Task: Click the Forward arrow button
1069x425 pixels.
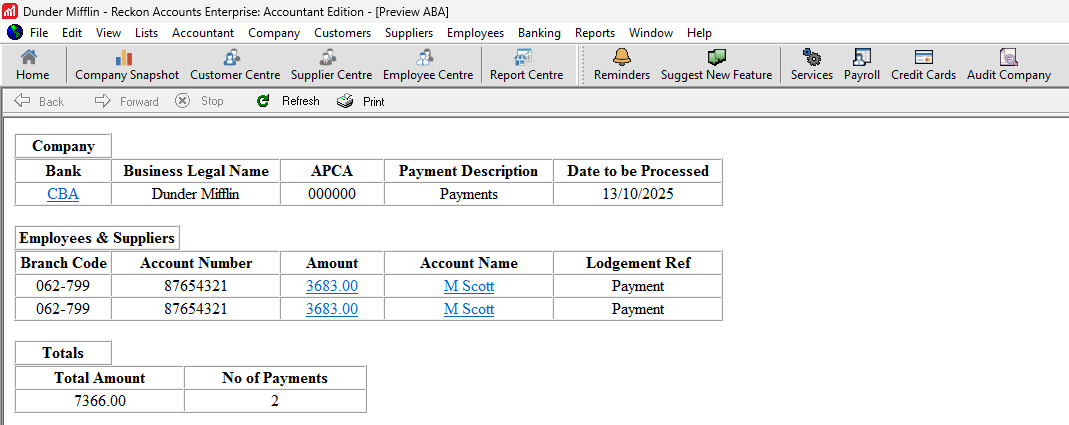Action: 126,101
